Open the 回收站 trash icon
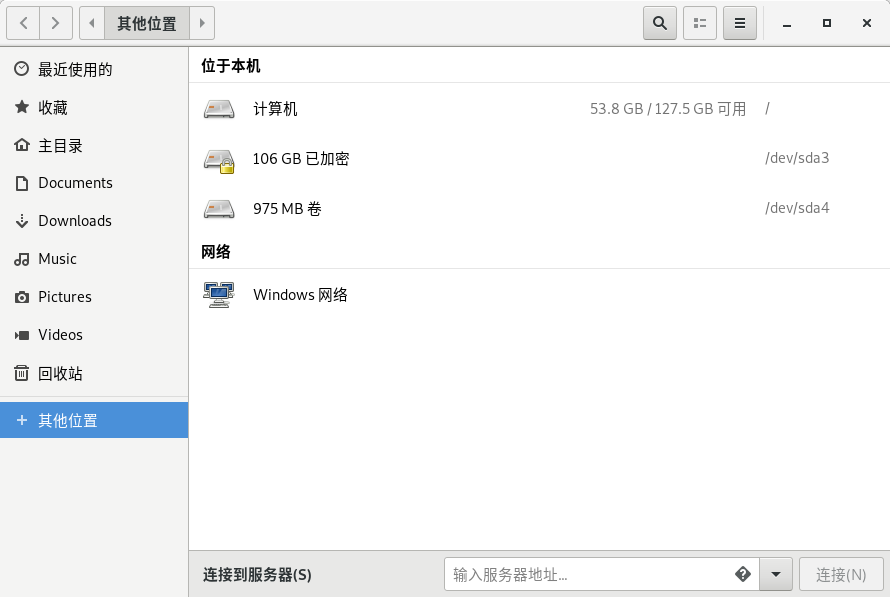 click(x=22, y=373)
